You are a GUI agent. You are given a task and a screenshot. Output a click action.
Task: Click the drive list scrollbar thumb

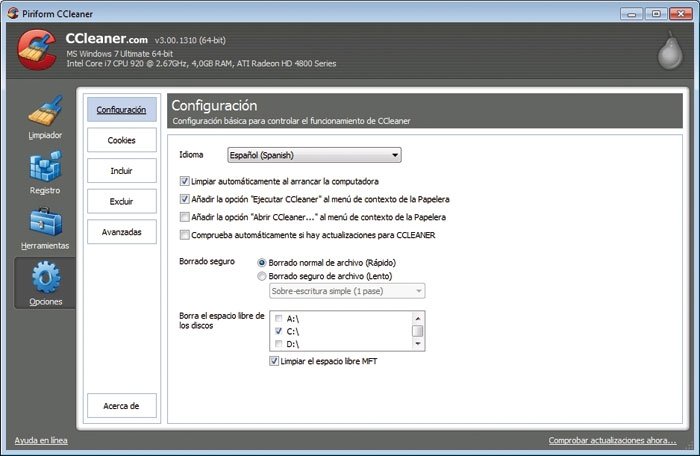(418, 331)
